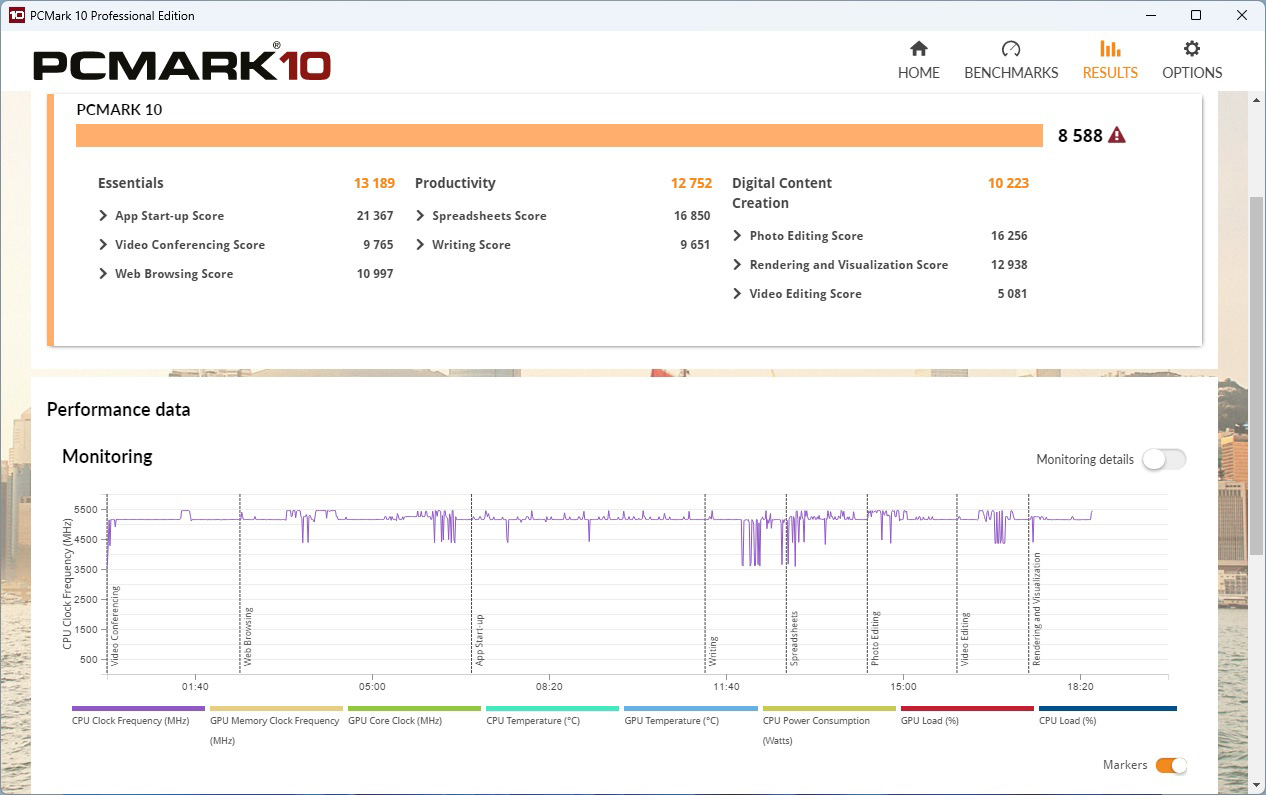Screen dimensions: 1266x795
Task: Click the Writing chart marker
Action: 713,651
